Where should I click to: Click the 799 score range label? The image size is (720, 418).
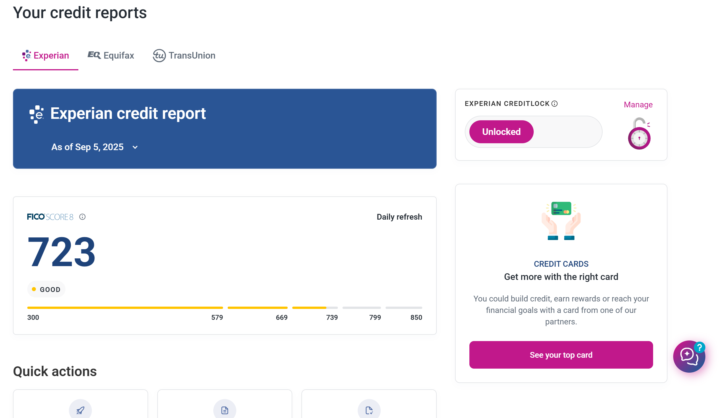pyautogui.click(x=375, y=317)
